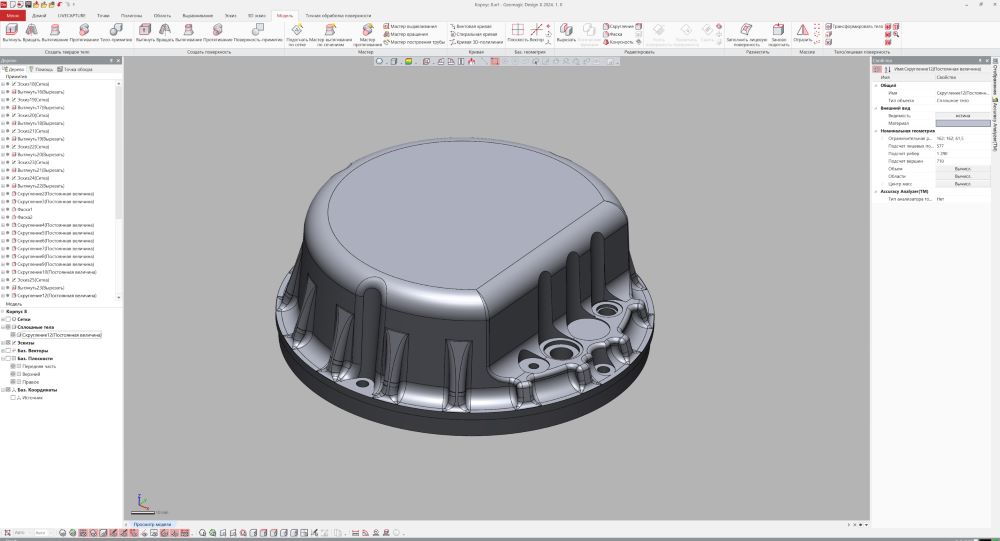Screen dimensions: 1000x541
Task: Collapse Сплошные тела node in model tree
Action: pyautogui.click(x=3, y=327)
